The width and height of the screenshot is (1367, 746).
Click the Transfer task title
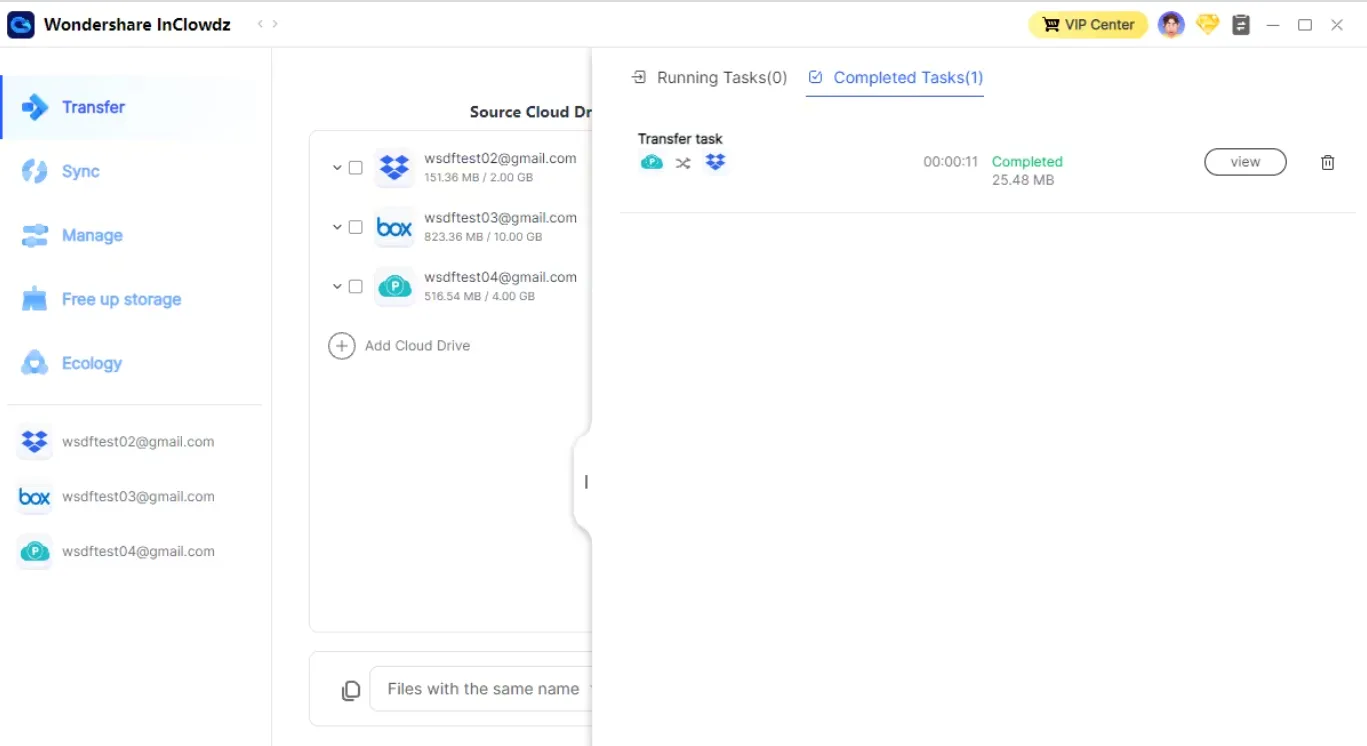(680, 139)
